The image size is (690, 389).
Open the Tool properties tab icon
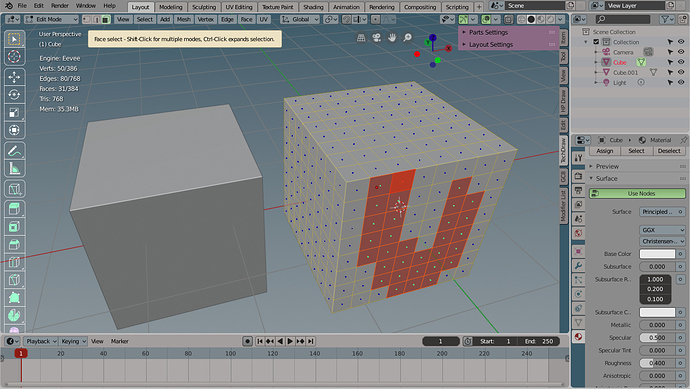(578, 158)
